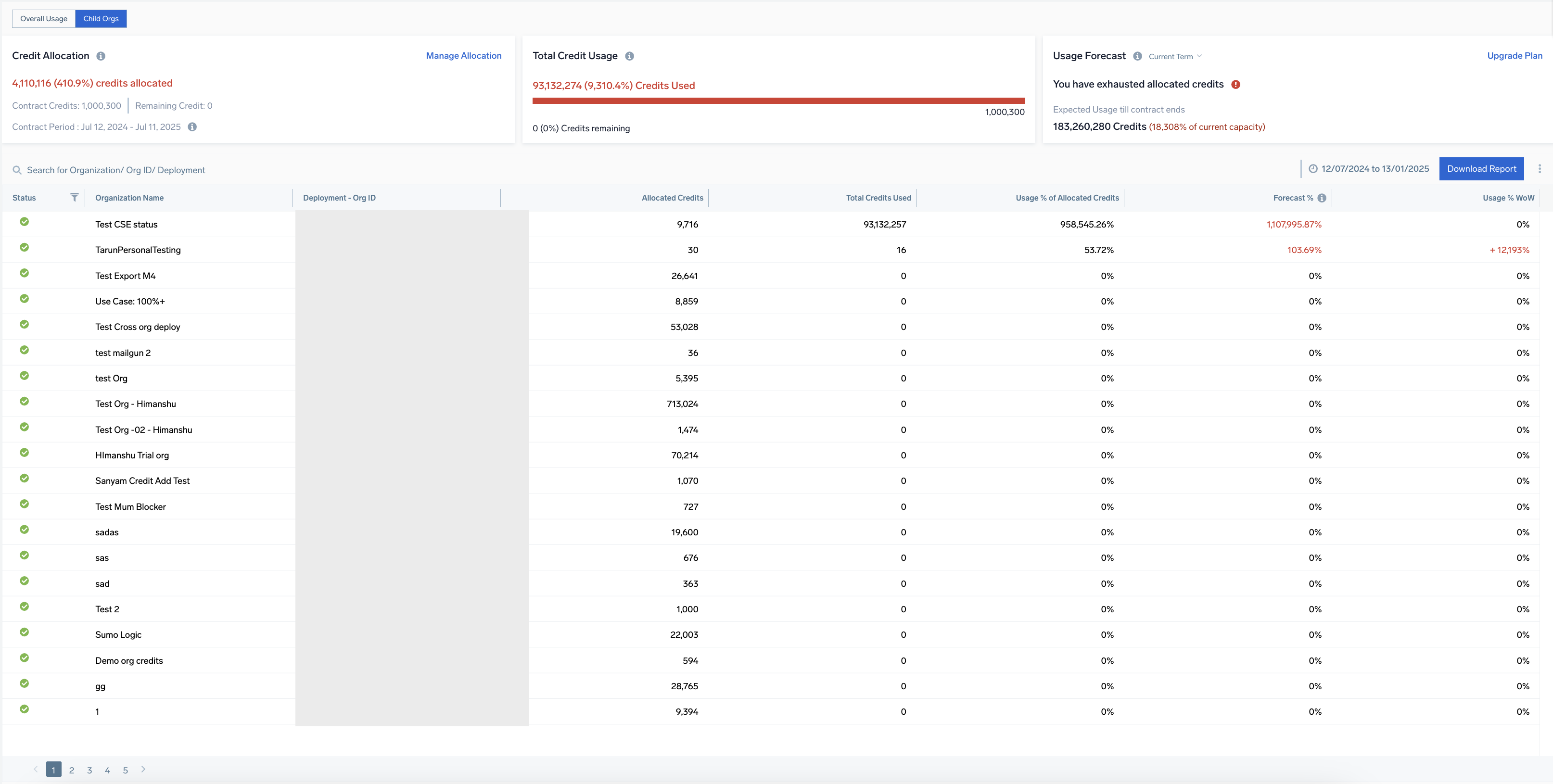
Task: Click status icon for Sanyam Credit Add Test
Action: [24, 479]
